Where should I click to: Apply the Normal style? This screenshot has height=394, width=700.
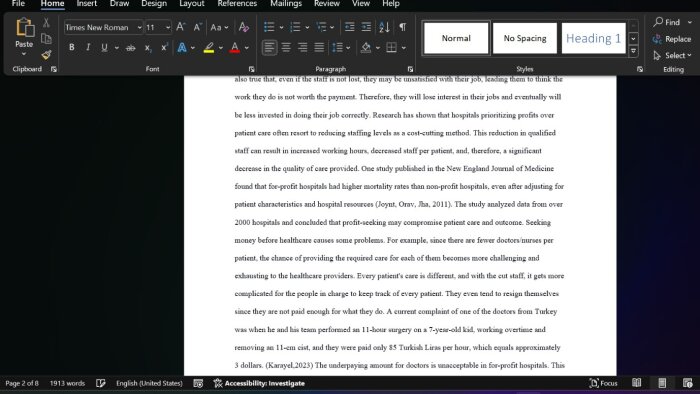(x=456, y=38)
